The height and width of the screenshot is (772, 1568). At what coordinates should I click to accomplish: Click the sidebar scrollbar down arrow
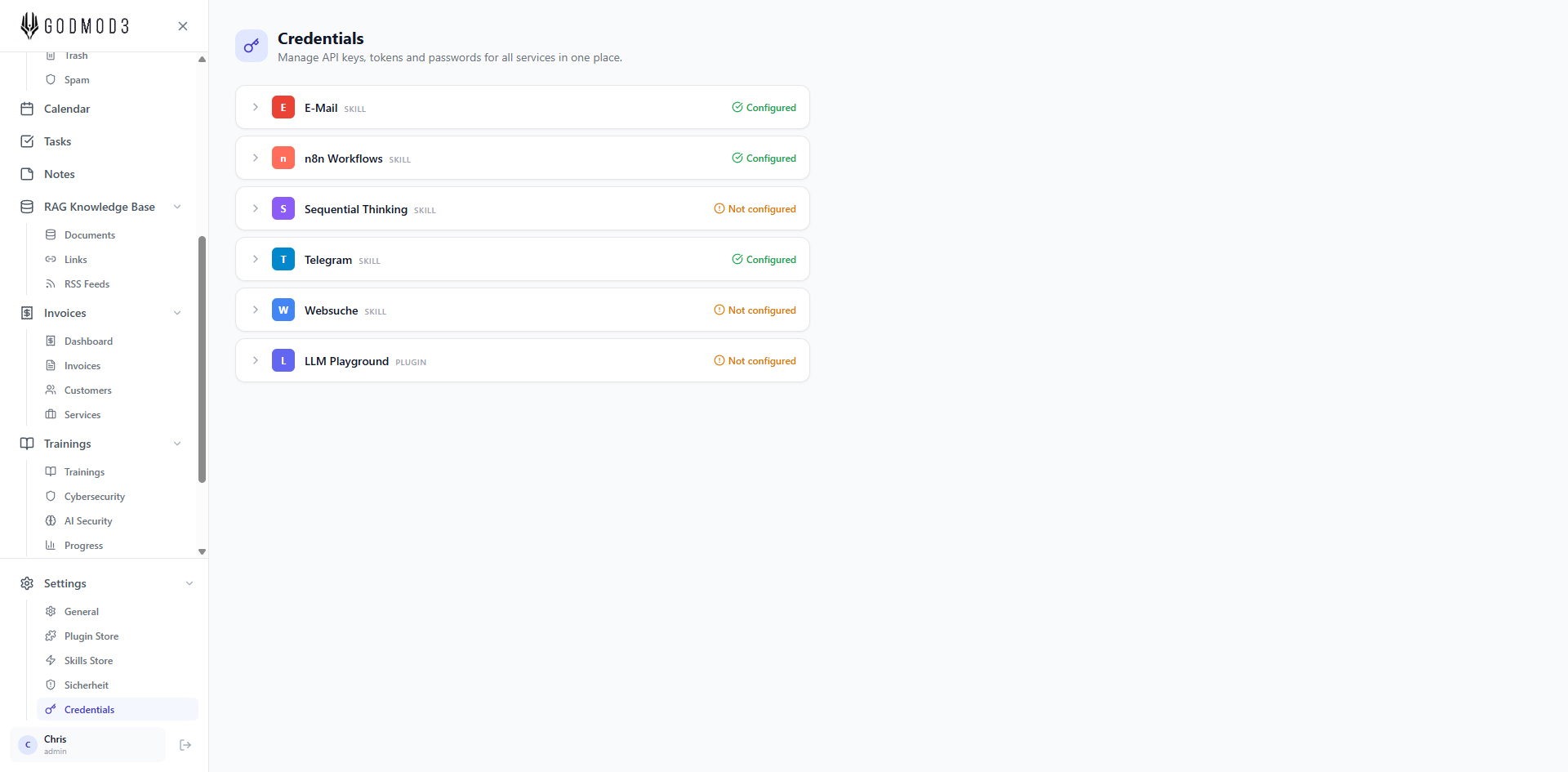202,552
